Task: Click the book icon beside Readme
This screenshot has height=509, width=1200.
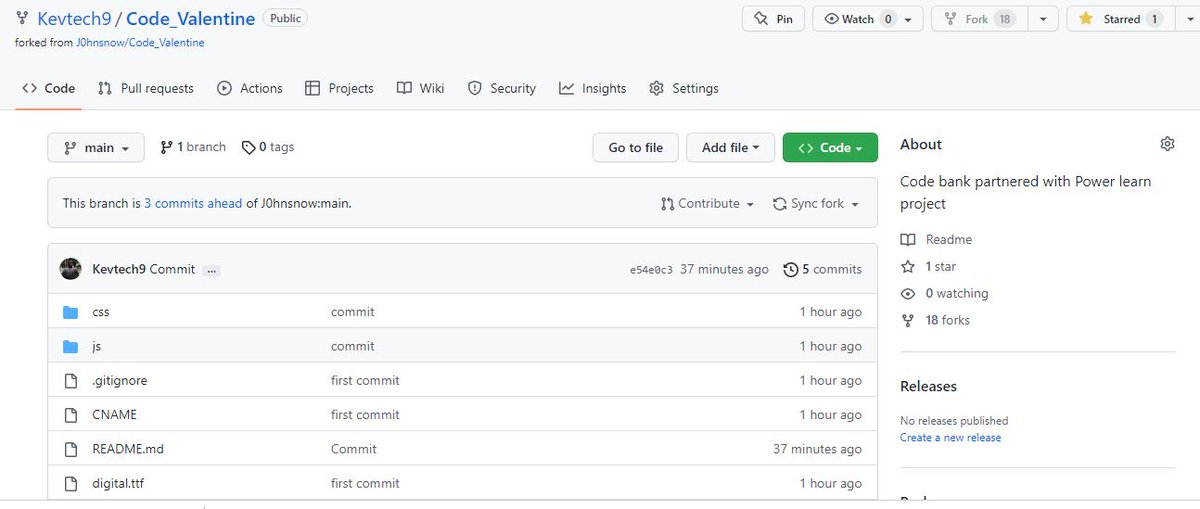Action: click(x=908, y=239)
